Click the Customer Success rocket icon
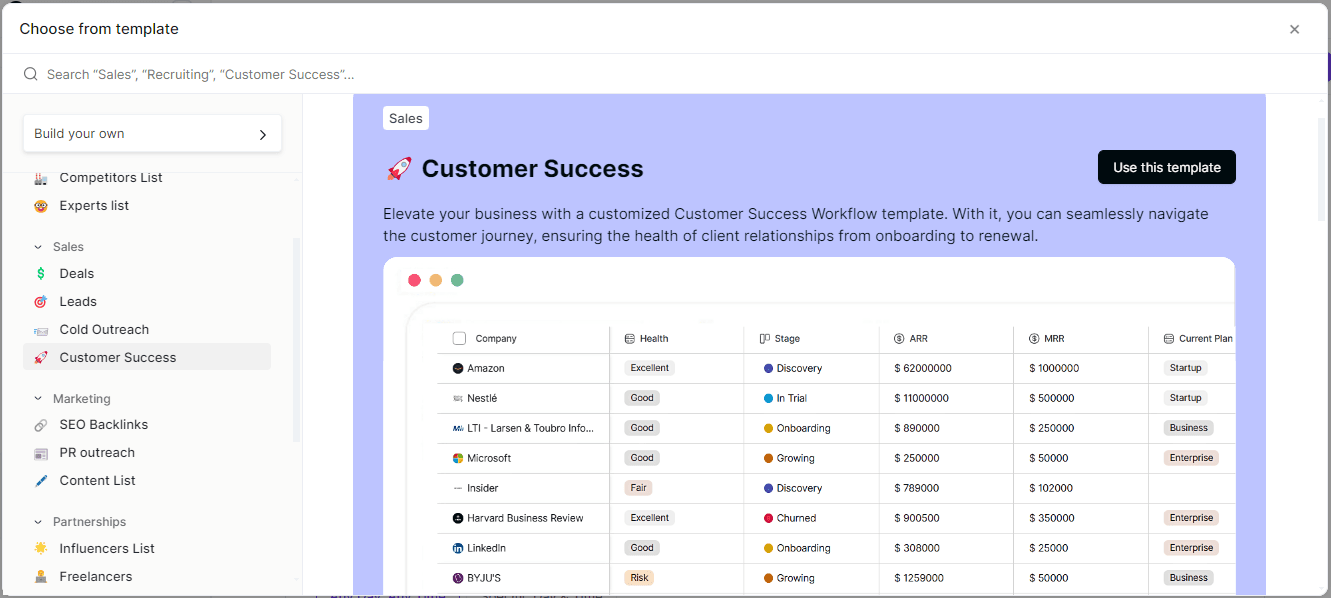This screenshot has width=1331, height=598. tap(42, 357)
